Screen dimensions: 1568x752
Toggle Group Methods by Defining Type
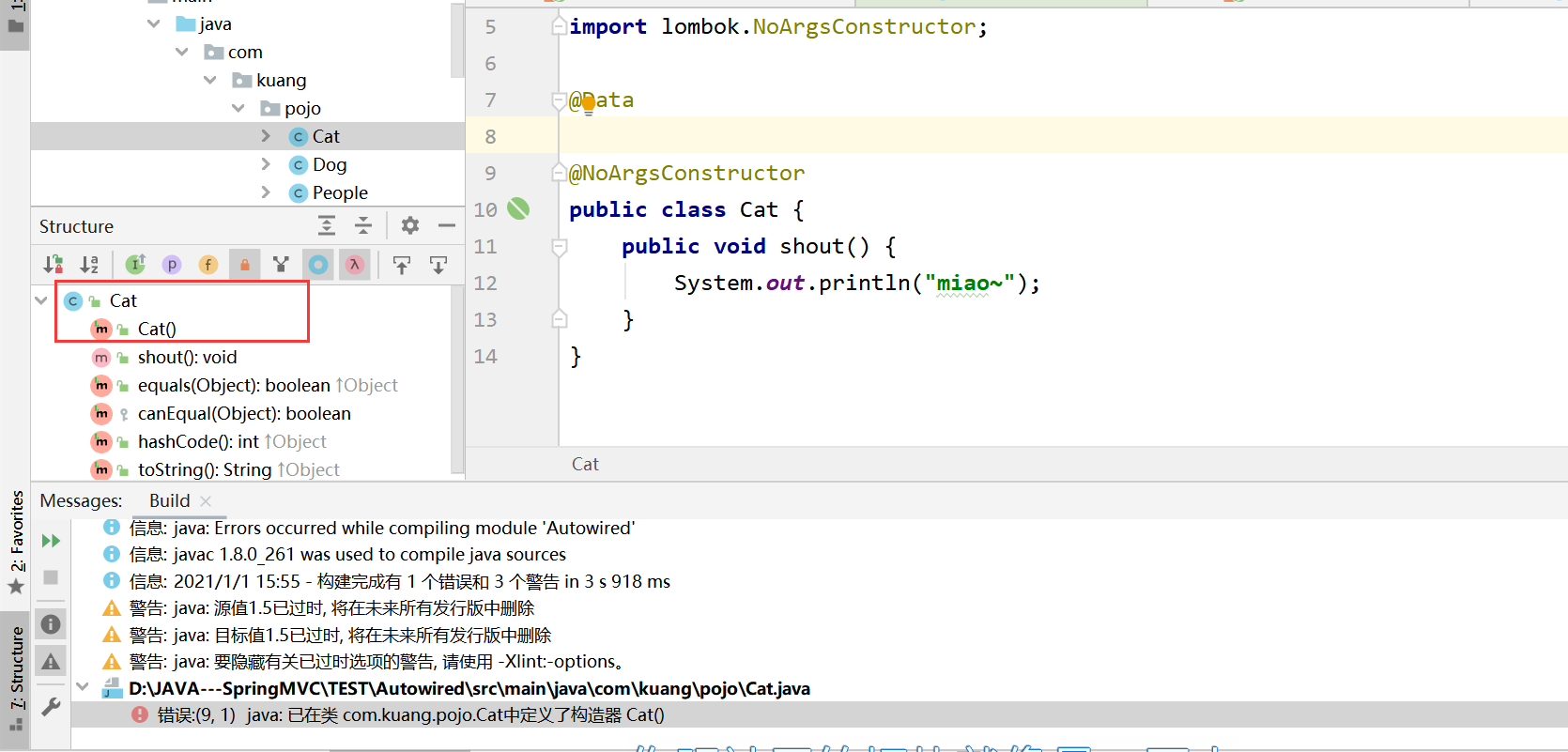click(x=281, y=265)
